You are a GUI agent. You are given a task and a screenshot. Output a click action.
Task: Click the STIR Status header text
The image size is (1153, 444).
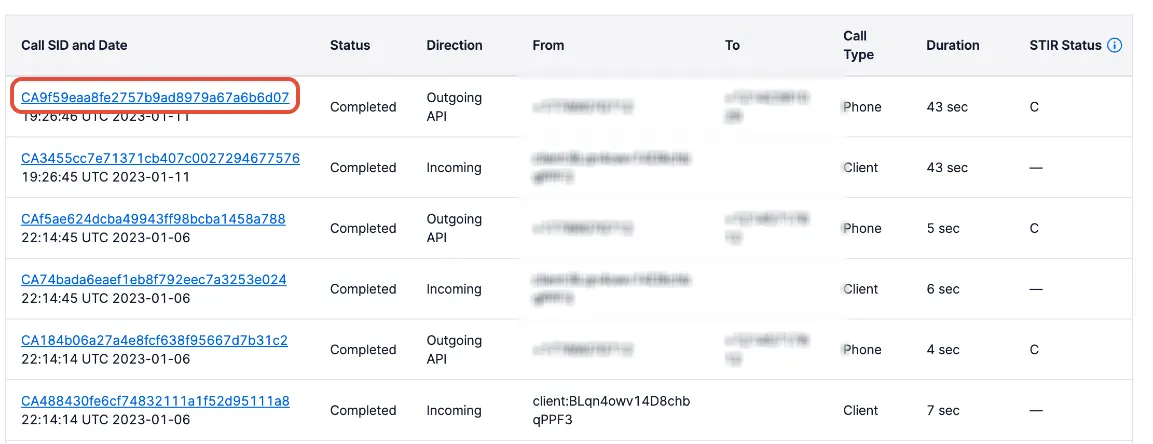click(1065, 46)
